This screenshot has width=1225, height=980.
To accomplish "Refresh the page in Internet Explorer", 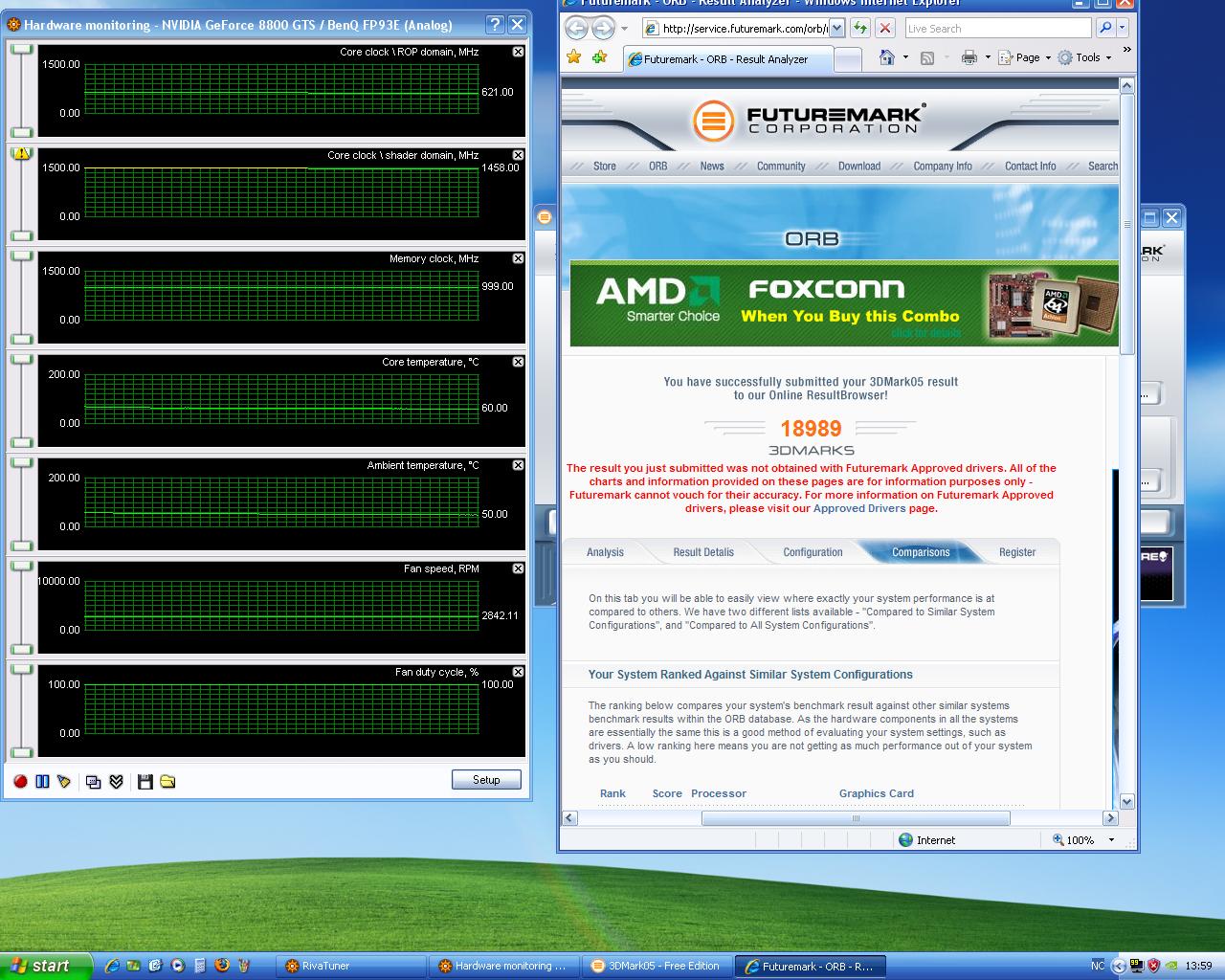I will pyautogui.click(x=860, y=29).
